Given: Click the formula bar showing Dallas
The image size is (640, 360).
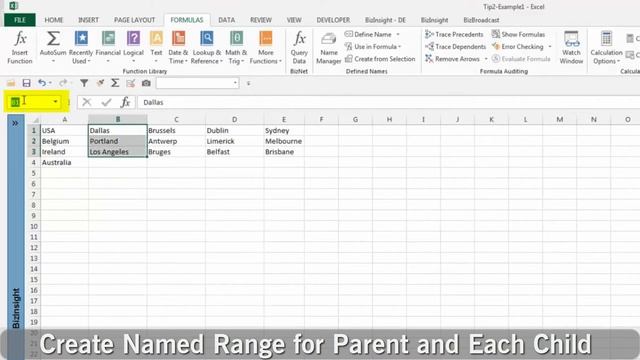Looking at the screenshot, I should click(x=388, y=102).
